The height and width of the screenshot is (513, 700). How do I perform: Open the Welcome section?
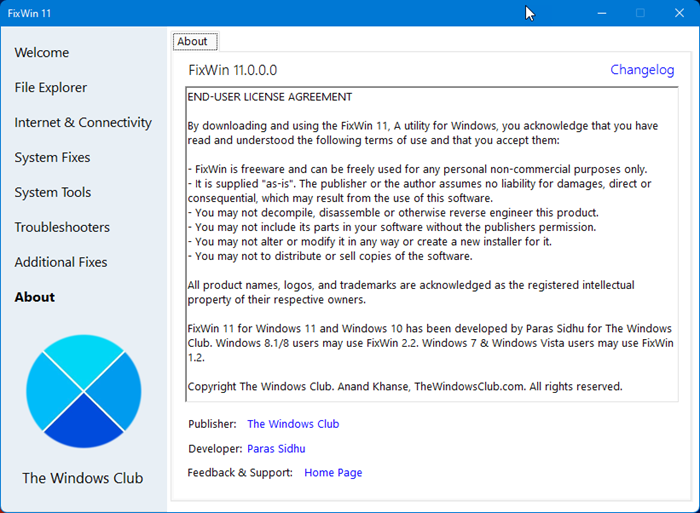tap(42, 53)
